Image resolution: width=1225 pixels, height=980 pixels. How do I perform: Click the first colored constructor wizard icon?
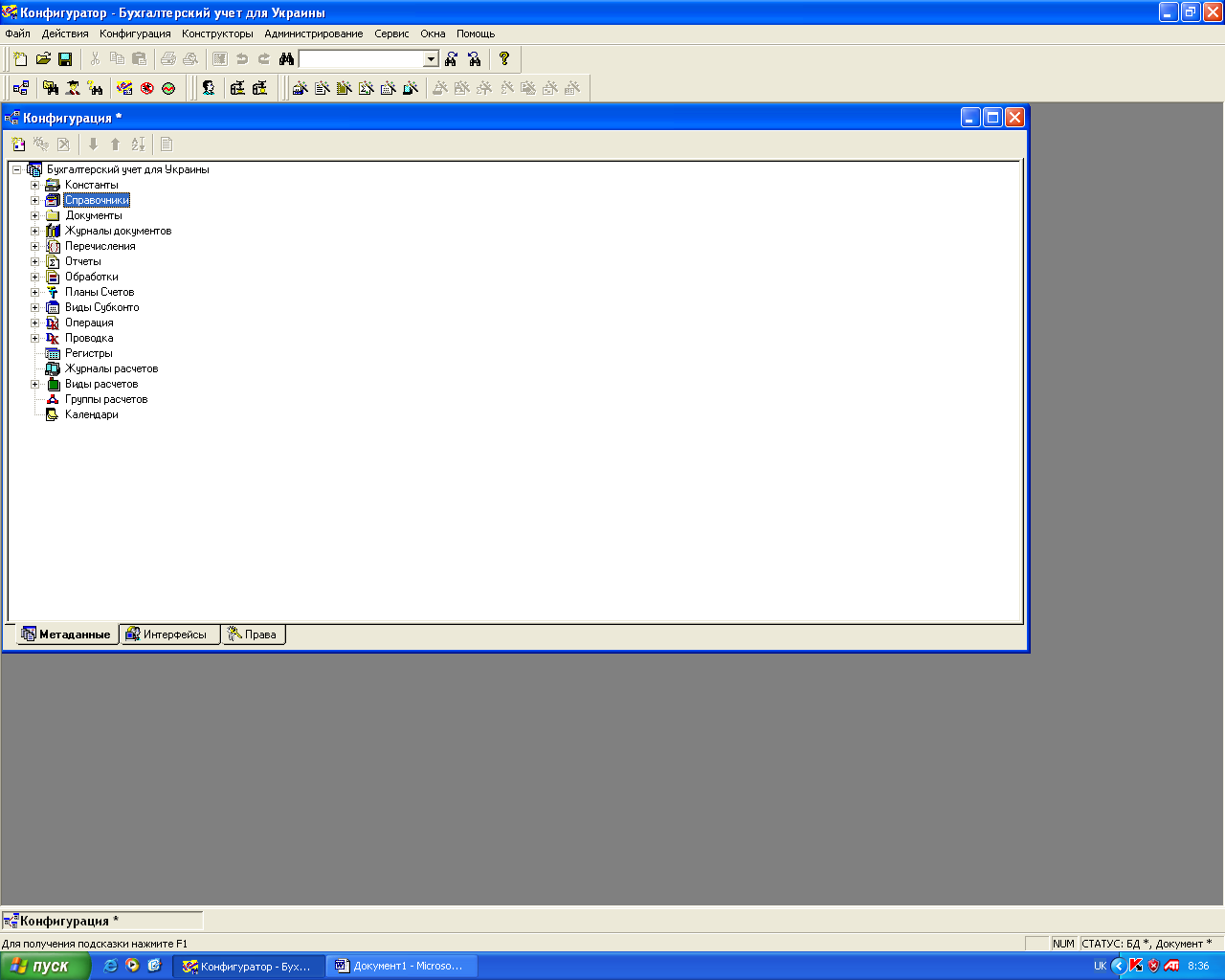click(300, 88)
